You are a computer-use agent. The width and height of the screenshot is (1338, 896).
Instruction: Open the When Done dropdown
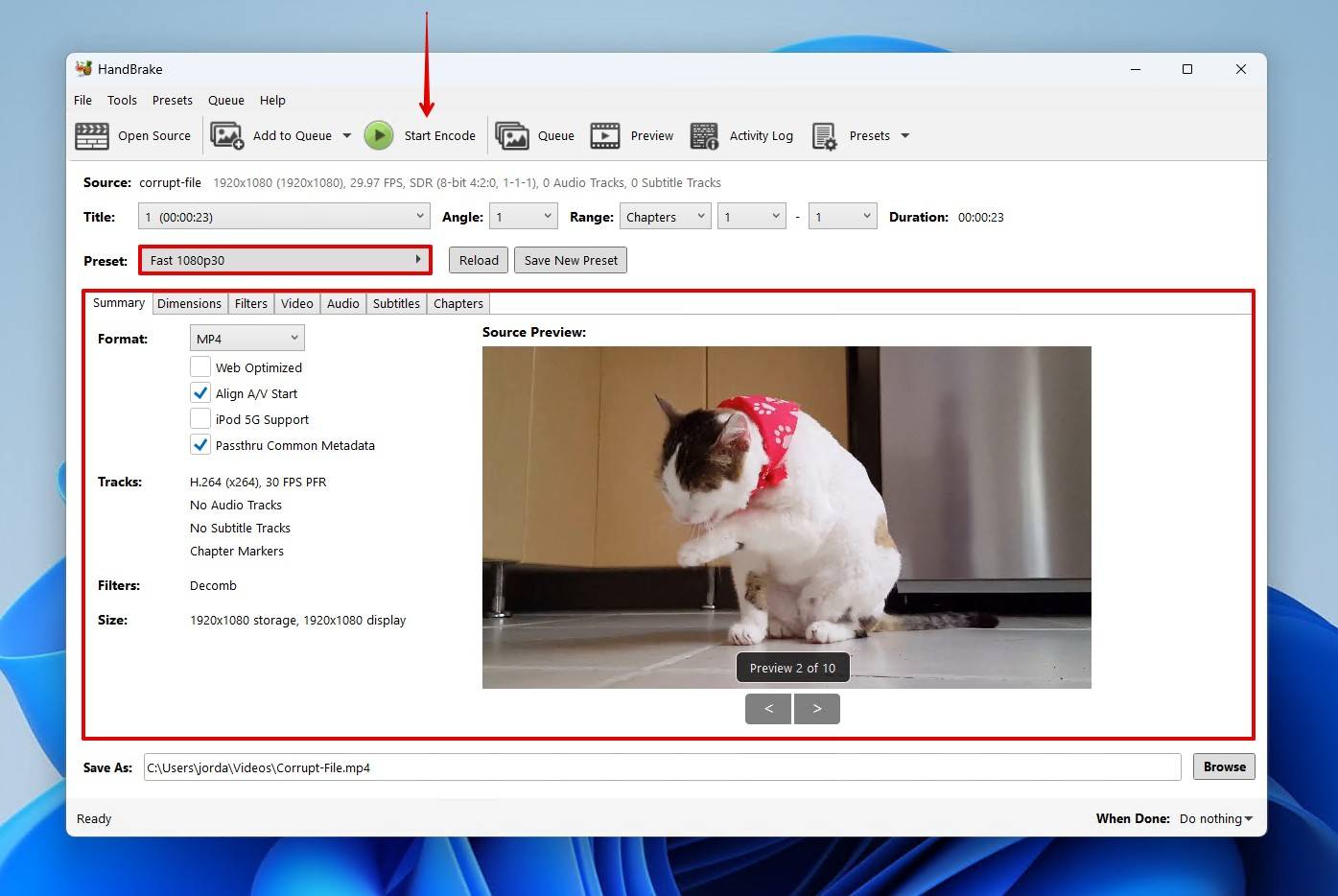click(x=1216, y=818)
